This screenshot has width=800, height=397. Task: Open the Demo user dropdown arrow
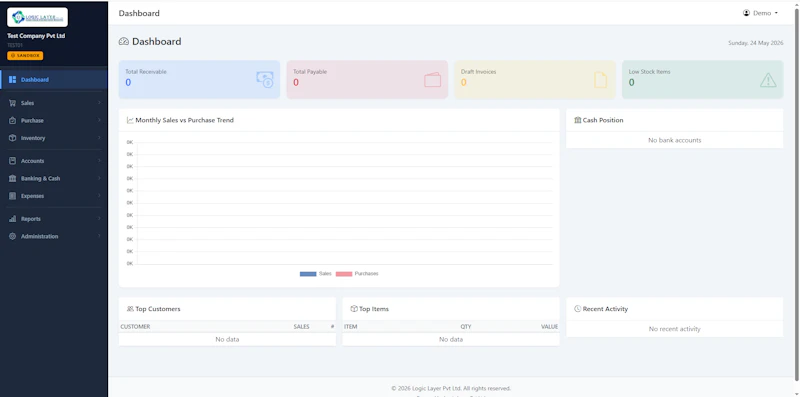(x=776, y=13)
